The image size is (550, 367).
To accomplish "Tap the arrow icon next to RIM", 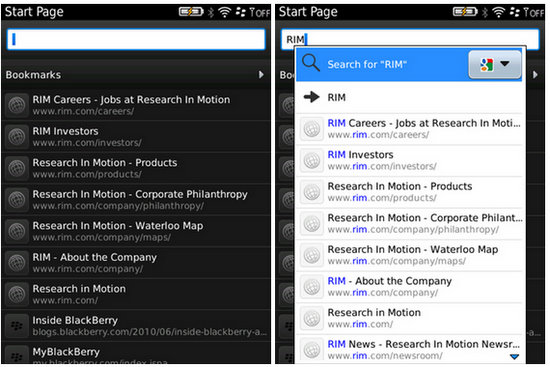I will [x=311, y=97].
